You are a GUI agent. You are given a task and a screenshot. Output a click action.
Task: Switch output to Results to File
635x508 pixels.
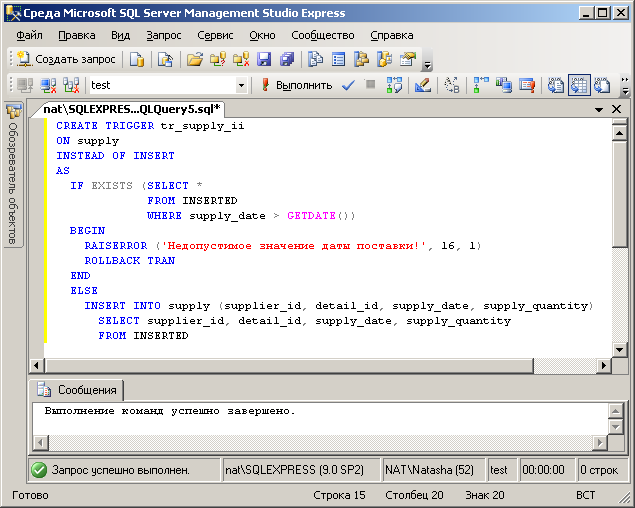tap(602, 85)
